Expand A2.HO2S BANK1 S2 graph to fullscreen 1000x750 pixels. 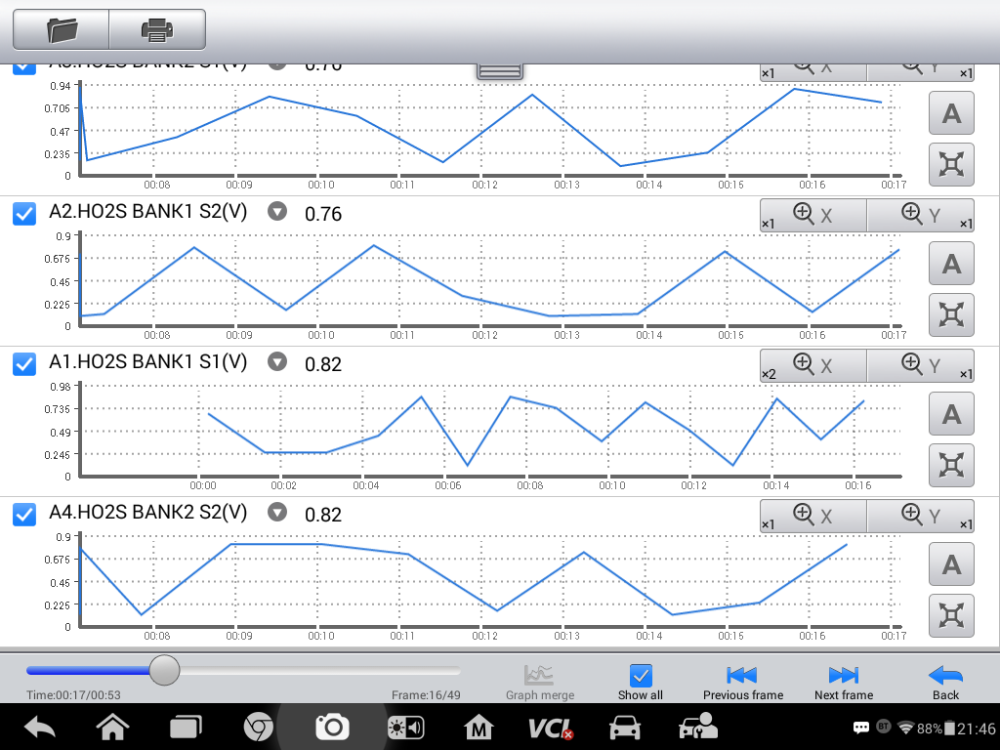(951, 314)
